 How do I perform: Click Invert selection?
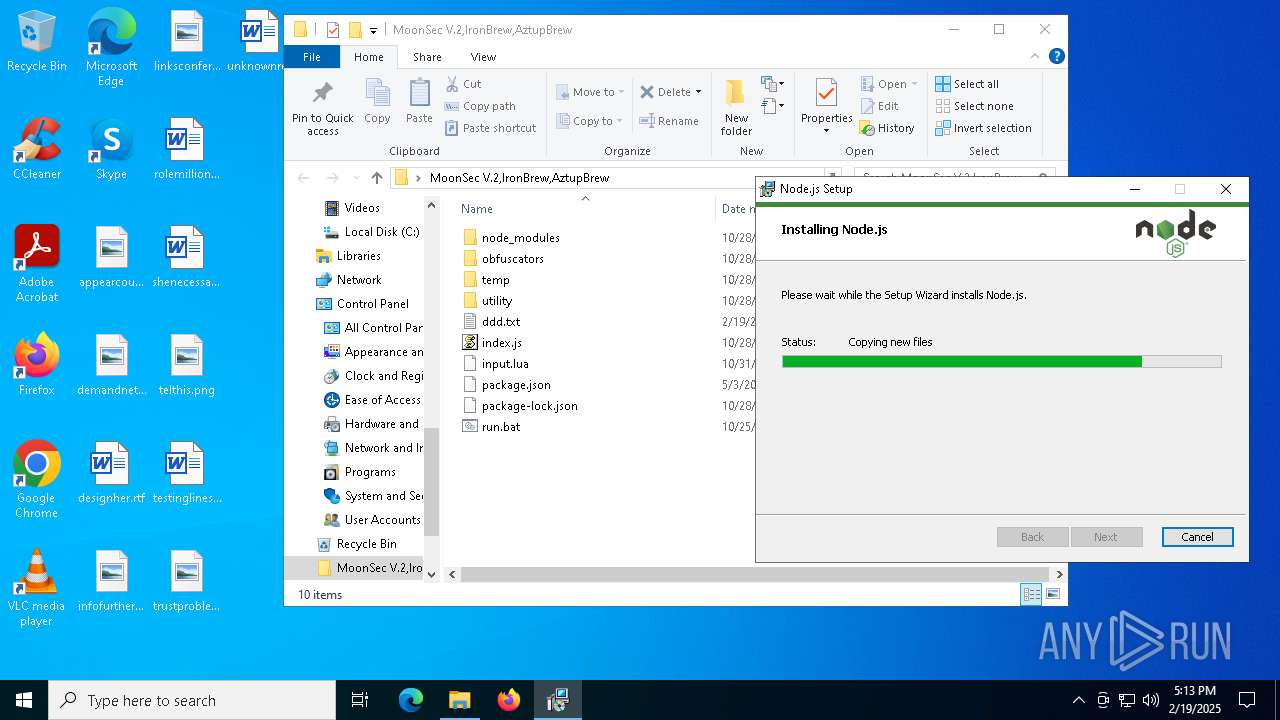tap(983, 128)
